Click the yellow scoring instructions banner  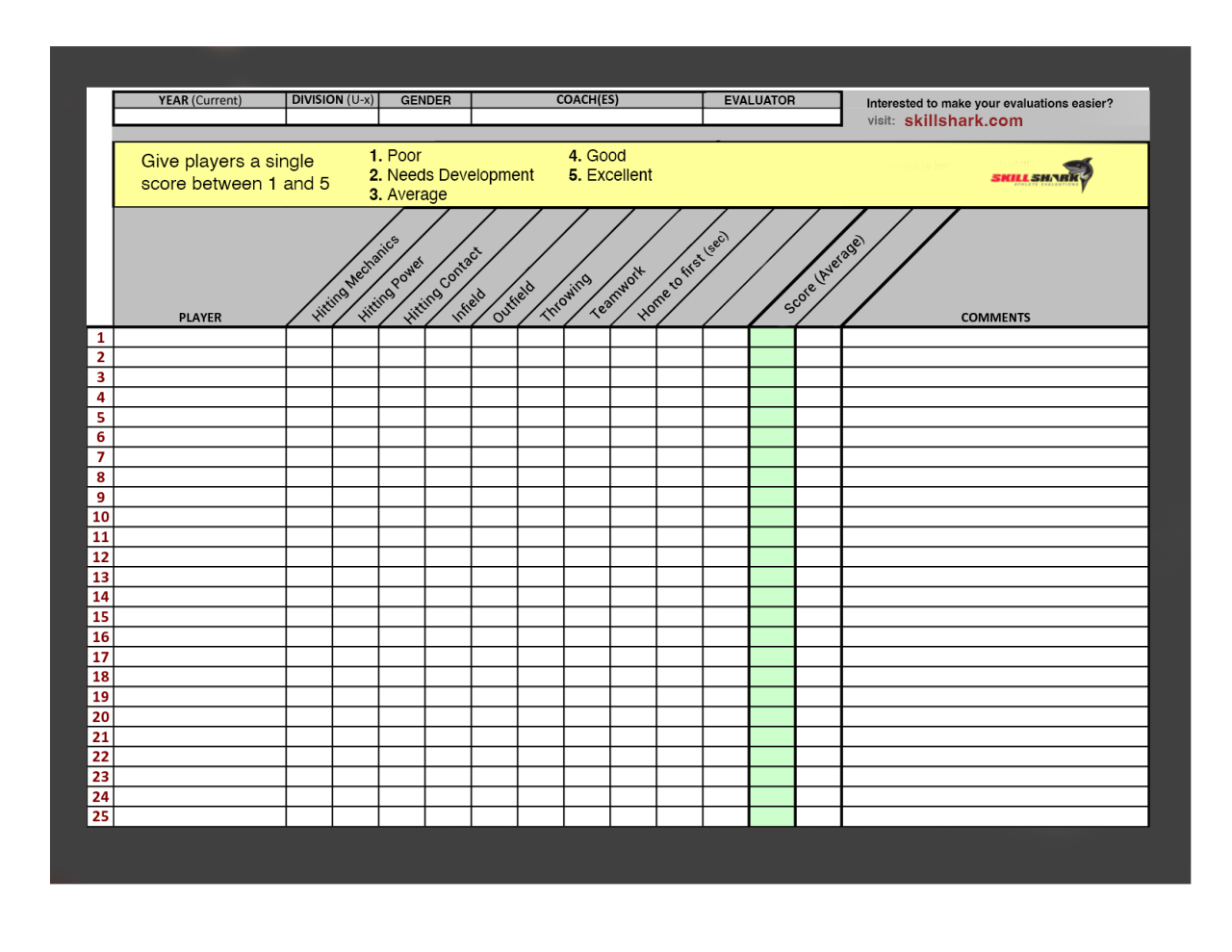tap(631, 175)
